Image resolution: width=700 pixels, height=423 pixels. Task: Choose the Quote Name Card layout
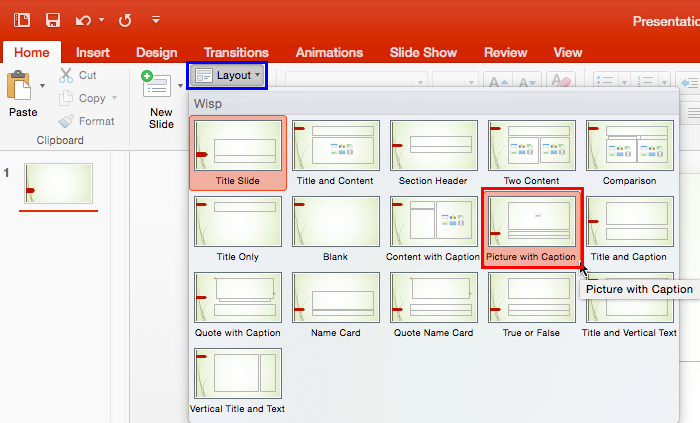433,305
